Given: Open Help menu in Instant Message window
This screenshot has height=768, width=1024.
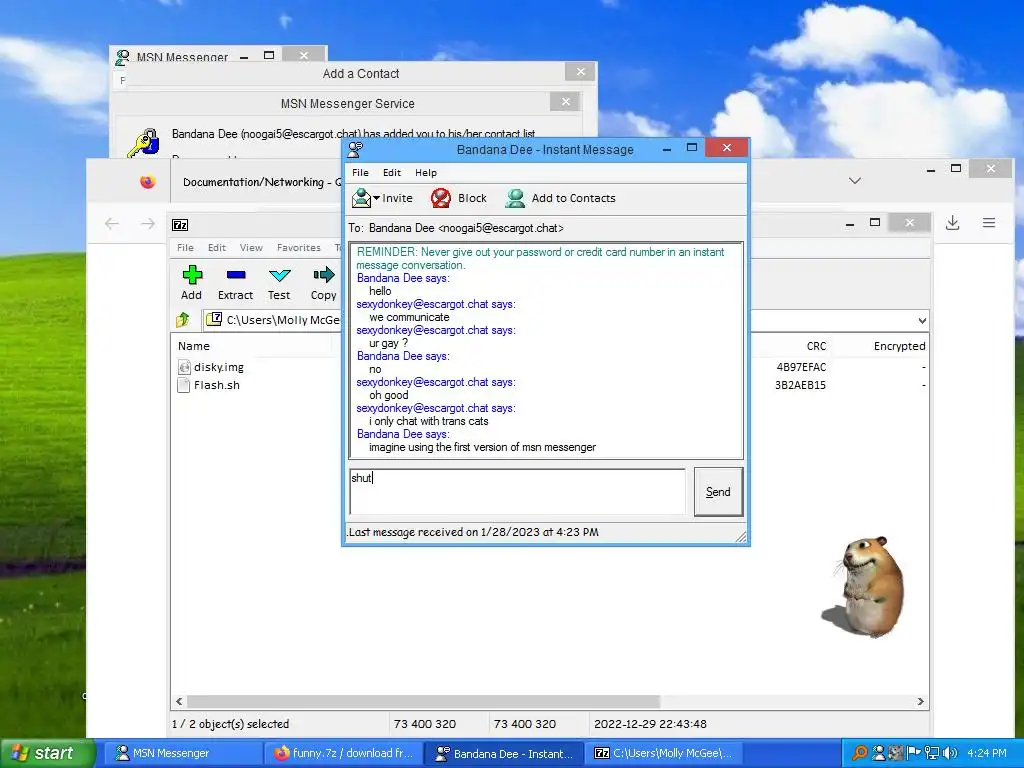Looking at the screenshot, I should (x=426, y=172).
